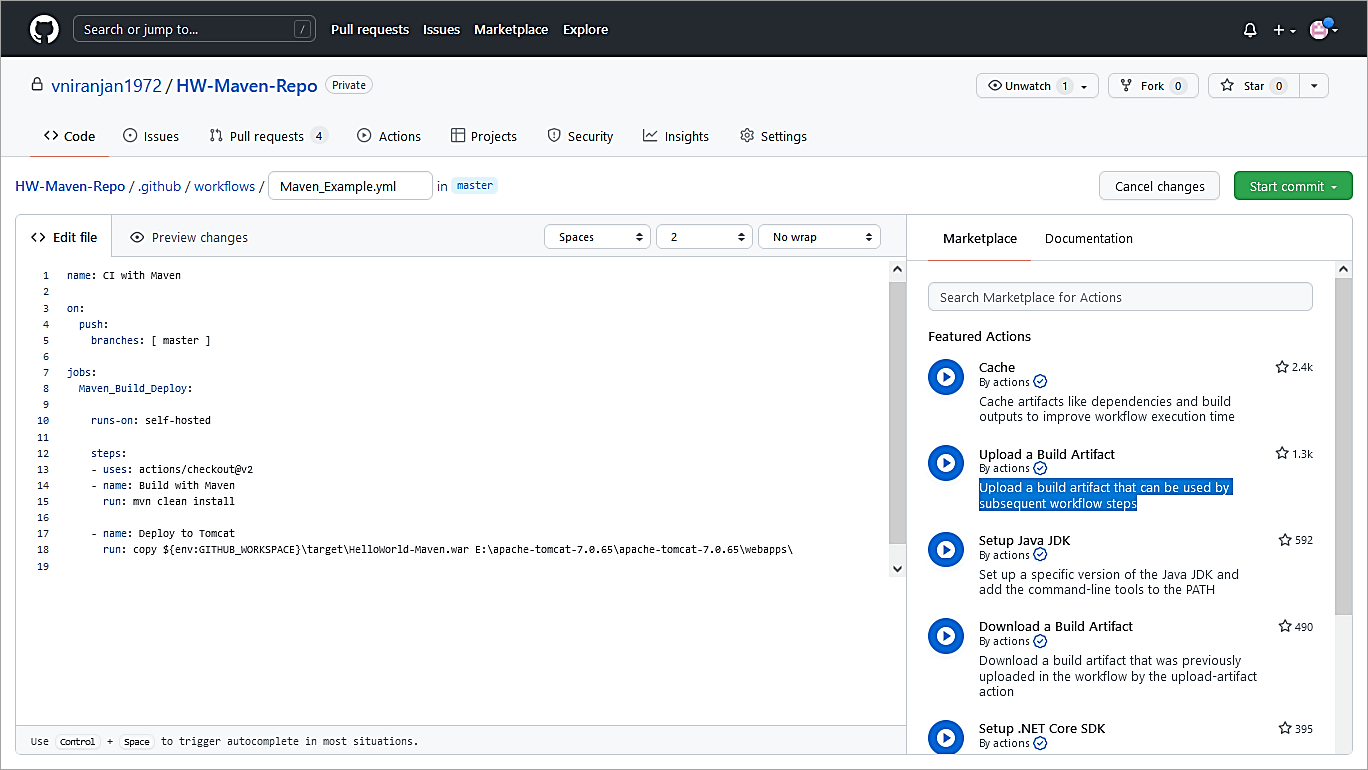The width and height of the screenshot is (1368, 770).
Task: Open the Start commit dropdown
Action: 1292,186
